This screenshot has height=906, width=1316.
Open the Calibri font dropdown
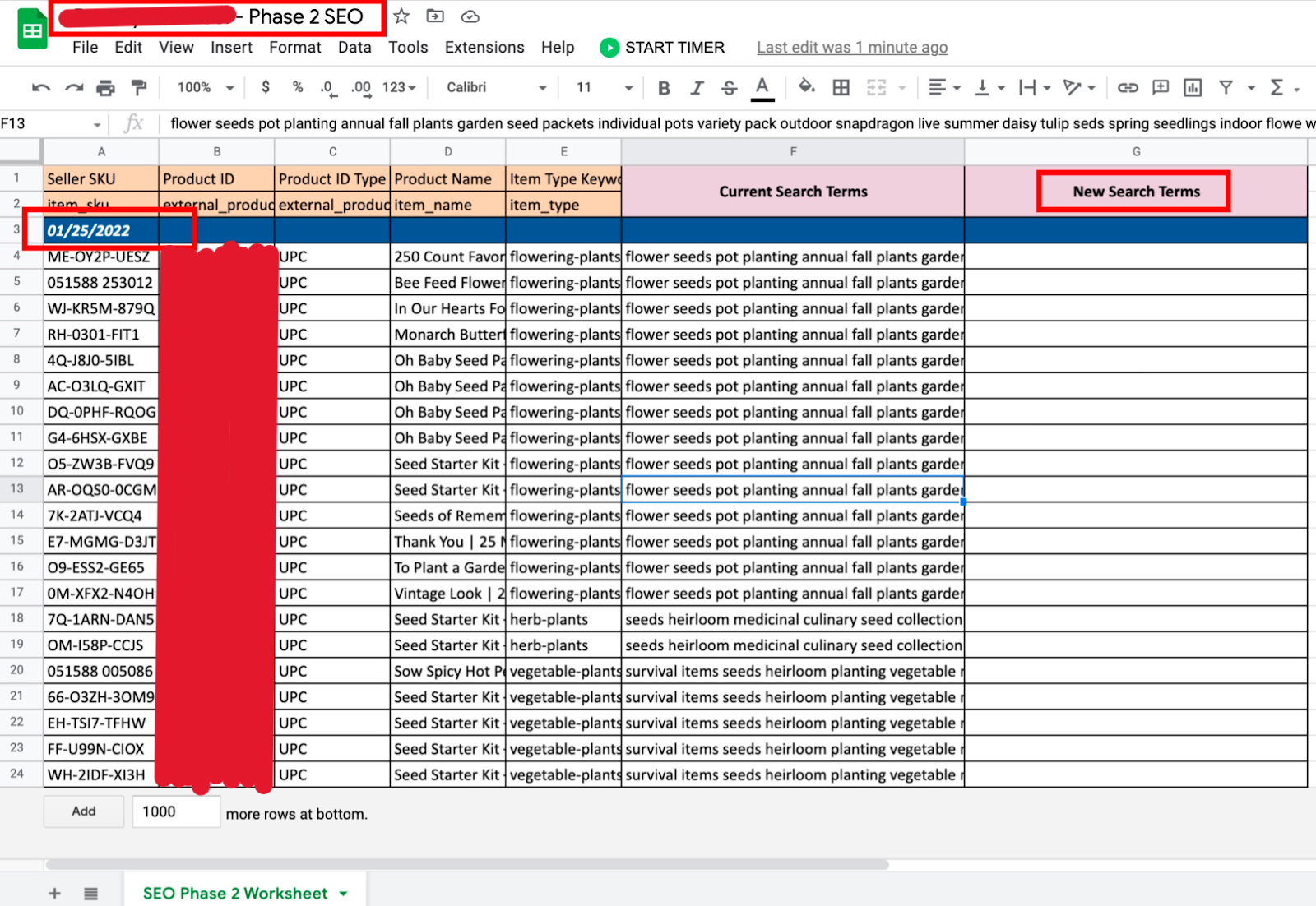[497, 87]
